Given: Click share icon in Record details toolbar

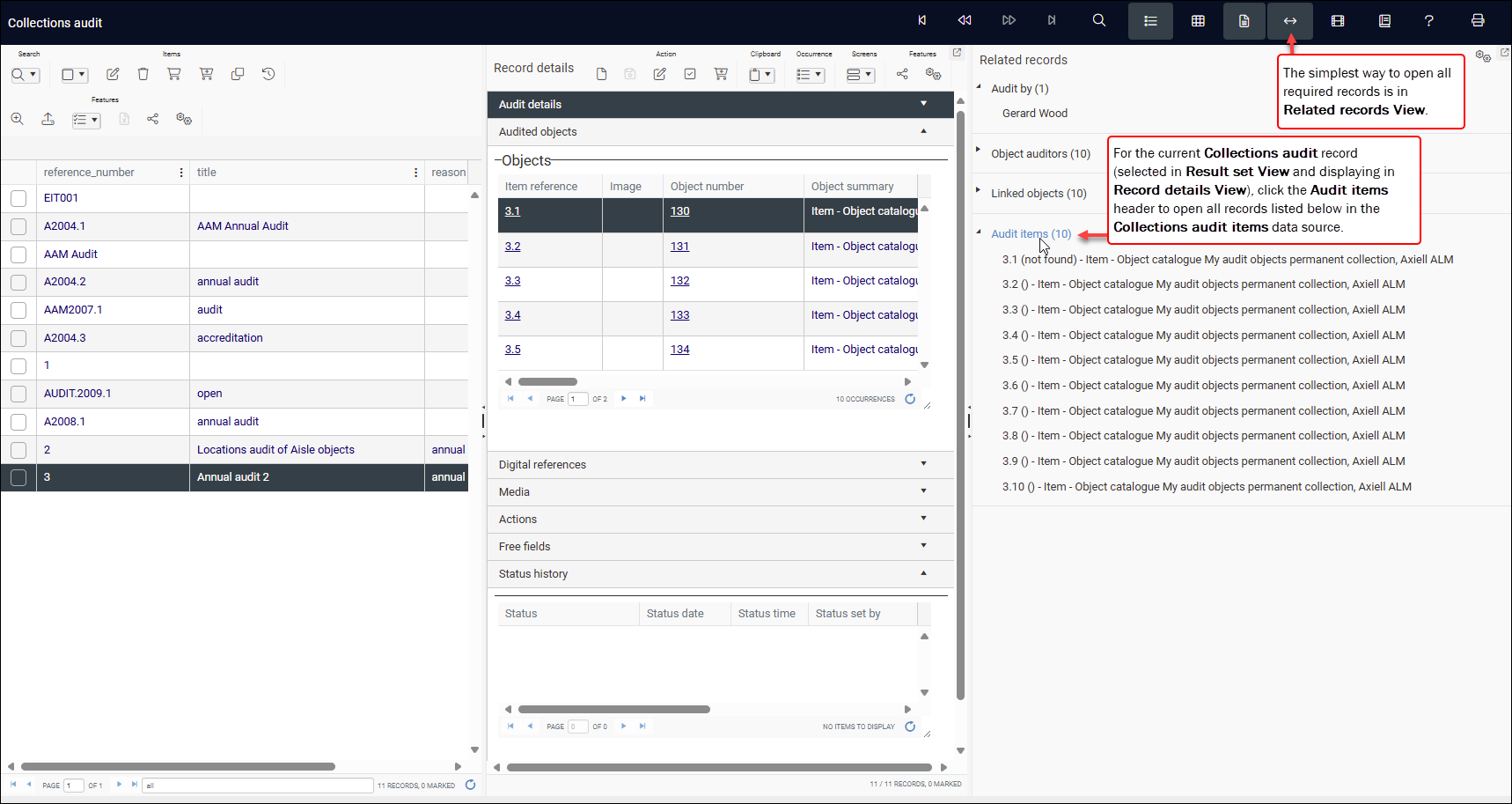Looking at the screenshot, I should pos(902,74).
